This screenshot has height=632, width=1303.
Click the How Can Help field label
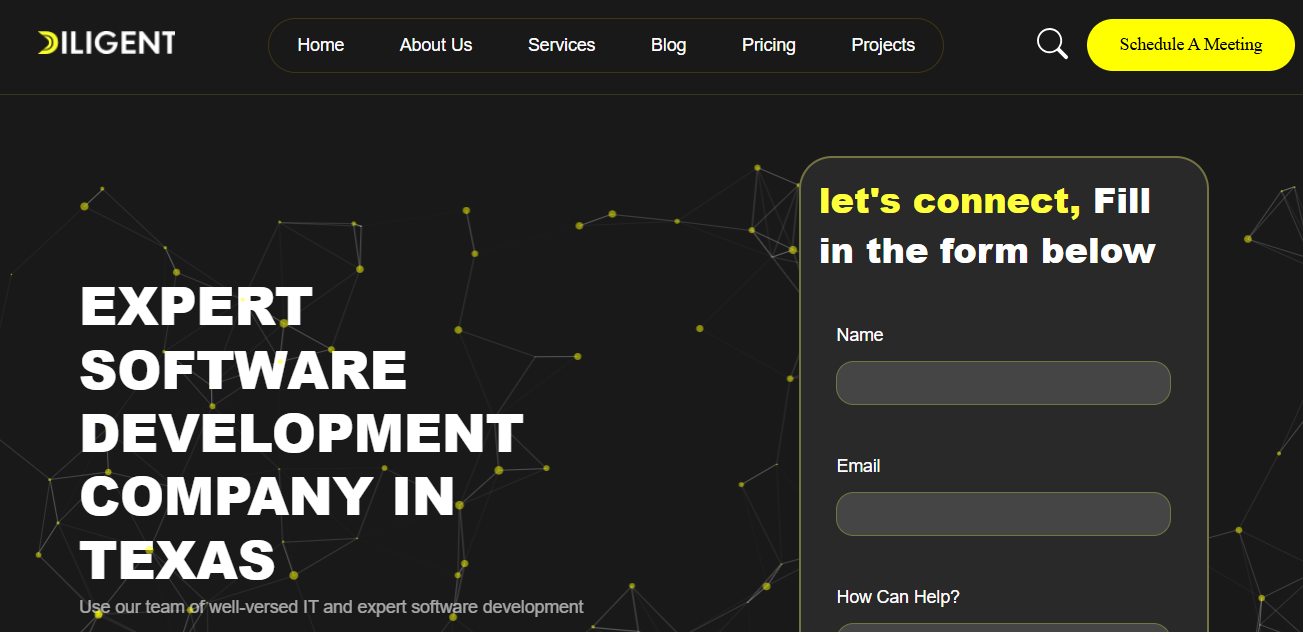point(898,596)
